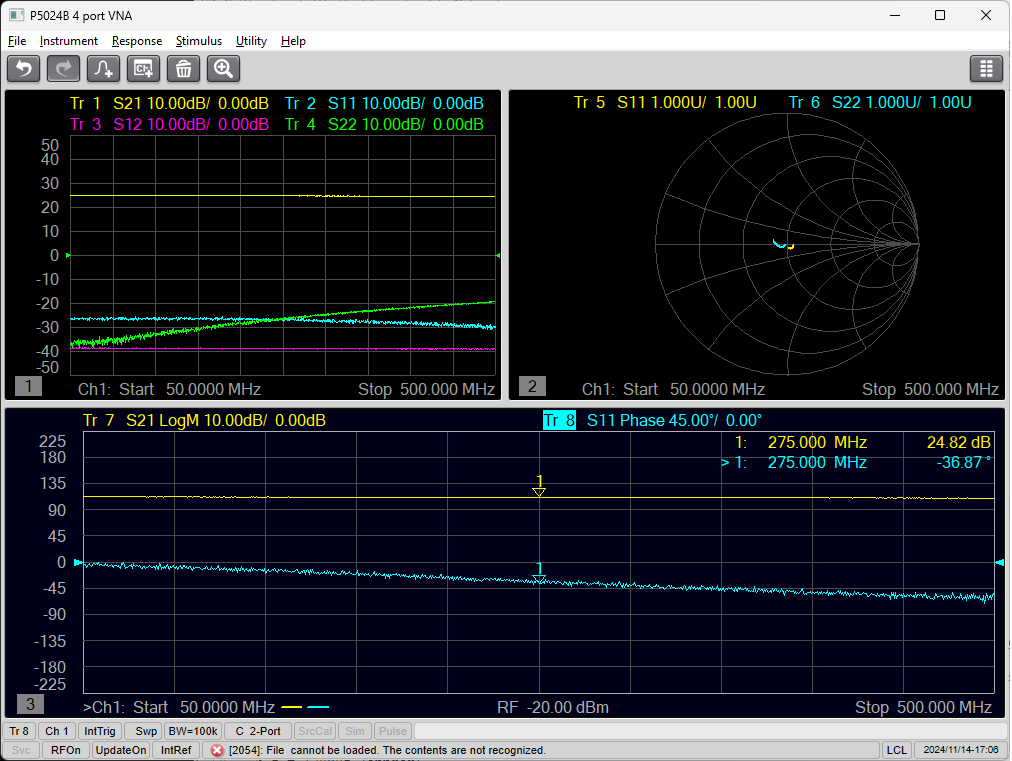Click yellow trace legend line in window 3
Screen dimensions: 1012x761
click(292, 707)
